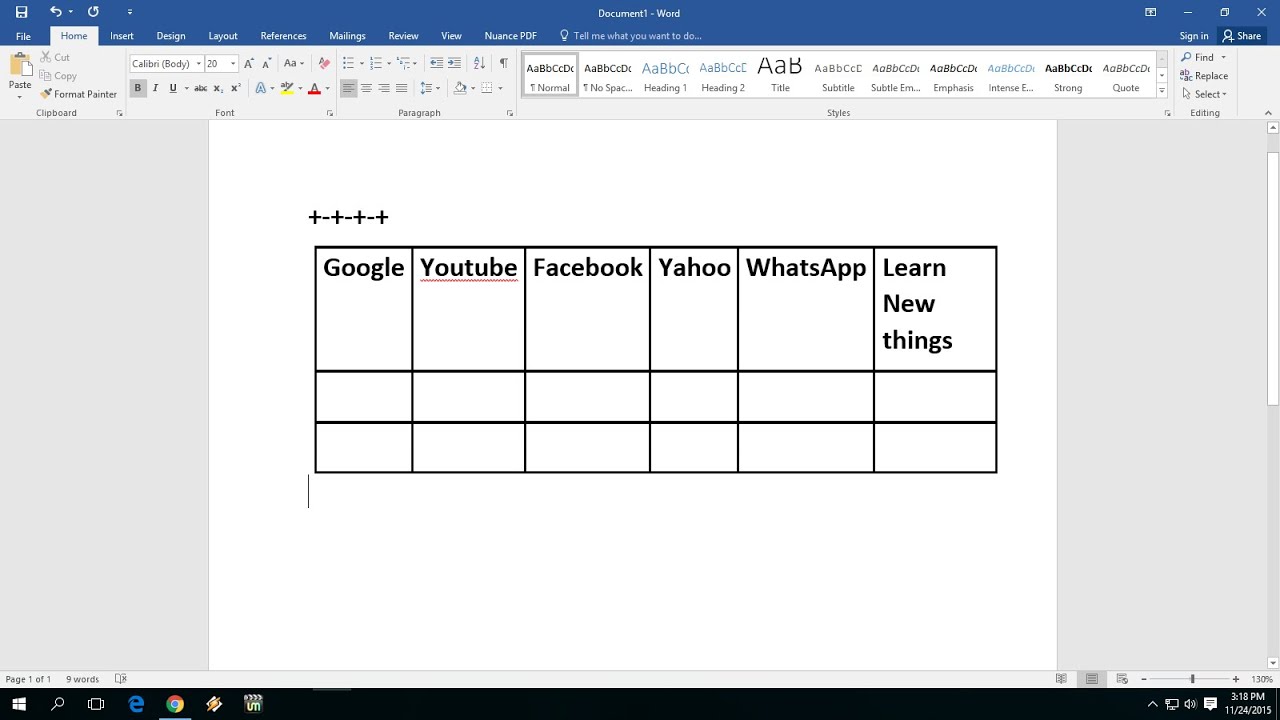This screenshot has width=1280, height=720.
Task: Open the font name dropdown
Action: point(198,64)
